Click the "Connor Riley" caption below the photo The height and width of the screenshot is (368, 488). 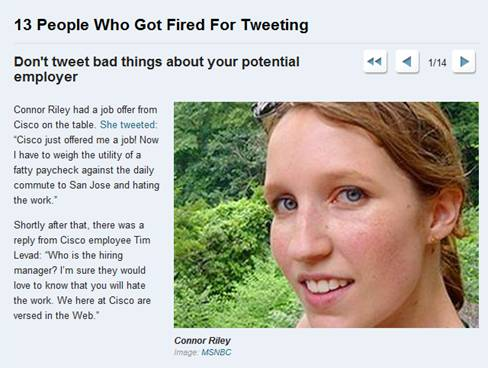point(202,341)
